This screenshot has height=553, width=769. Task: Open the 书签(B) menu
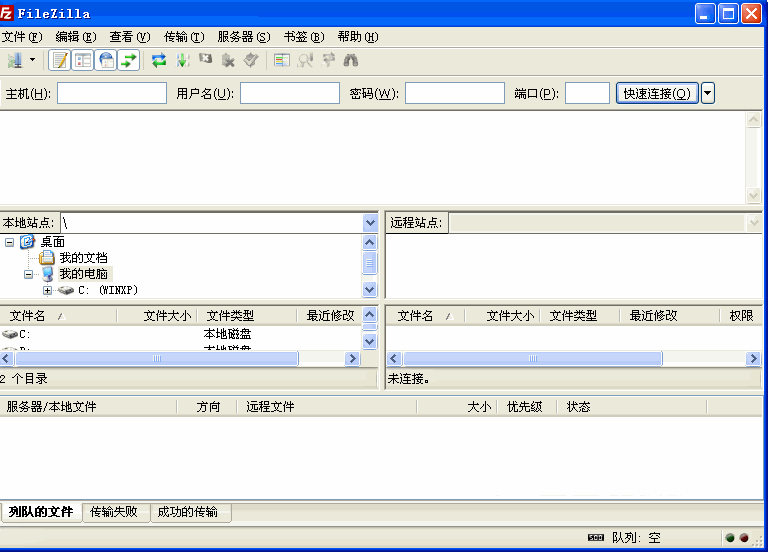click(304, 37)
